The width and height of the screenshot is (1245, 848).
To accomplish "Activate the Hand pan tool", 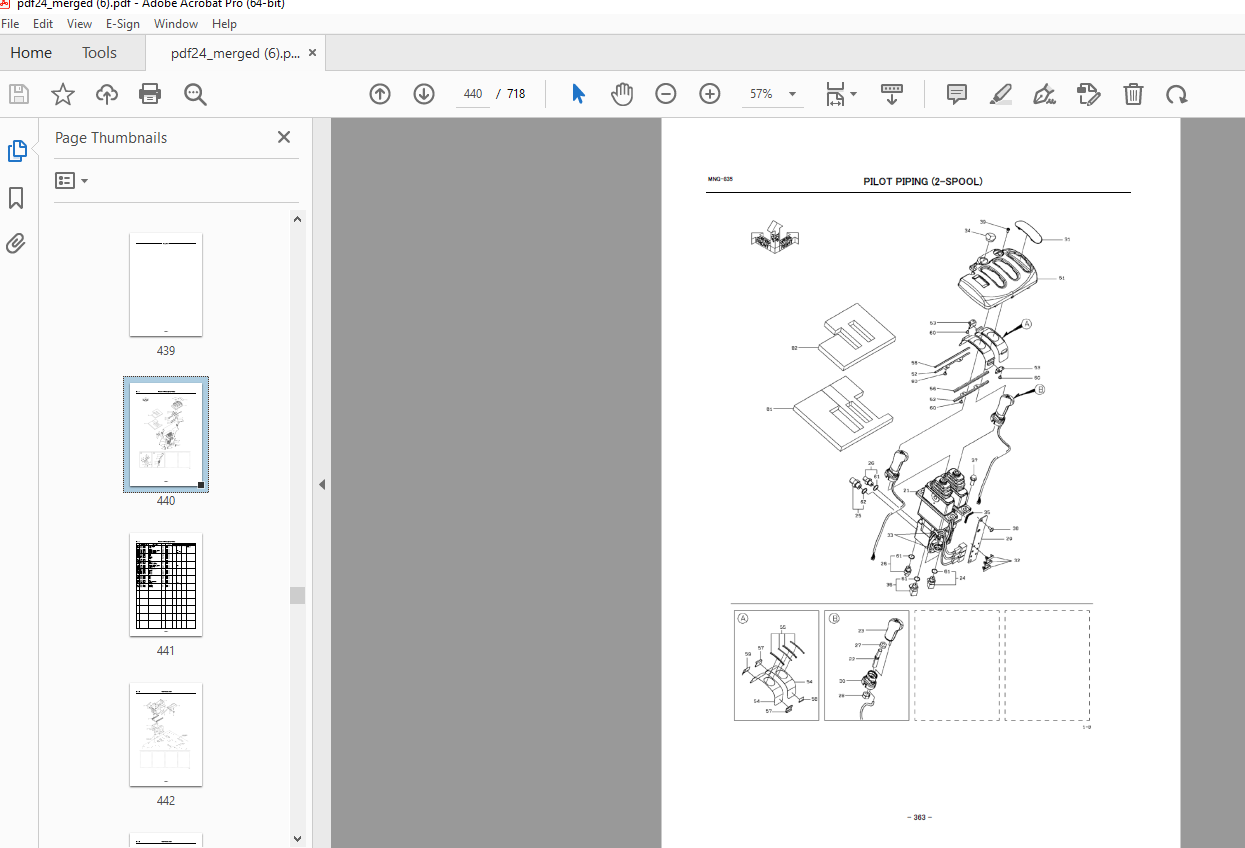I will pos(622,94).
